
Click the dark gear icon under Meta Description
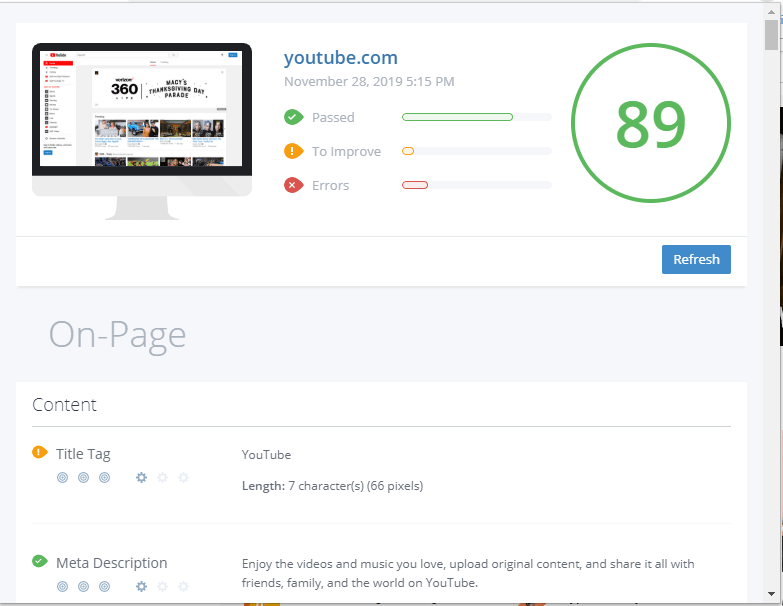tap(141, 586)
